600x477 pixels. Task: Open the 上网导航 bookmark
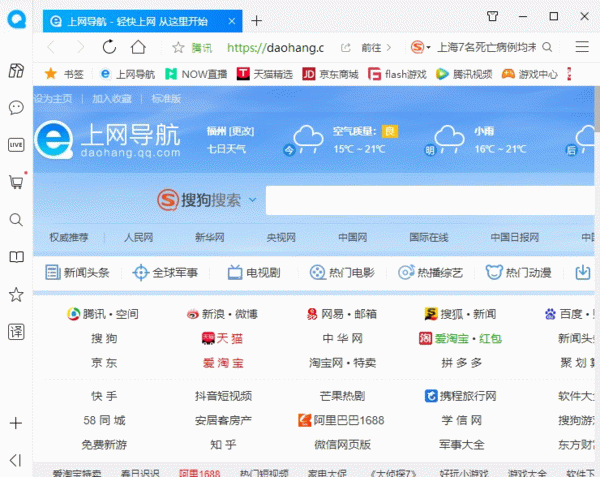point(127,74)
